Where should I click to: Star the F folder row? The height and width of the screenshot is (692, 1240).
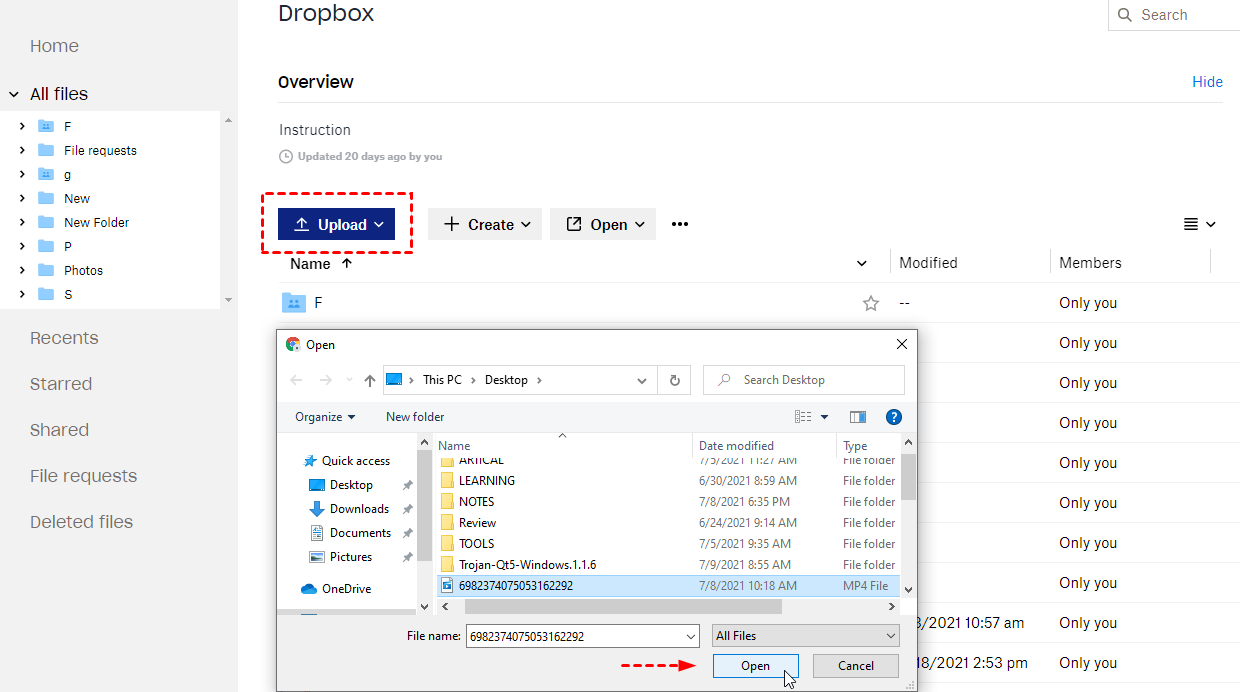[871, 303]
